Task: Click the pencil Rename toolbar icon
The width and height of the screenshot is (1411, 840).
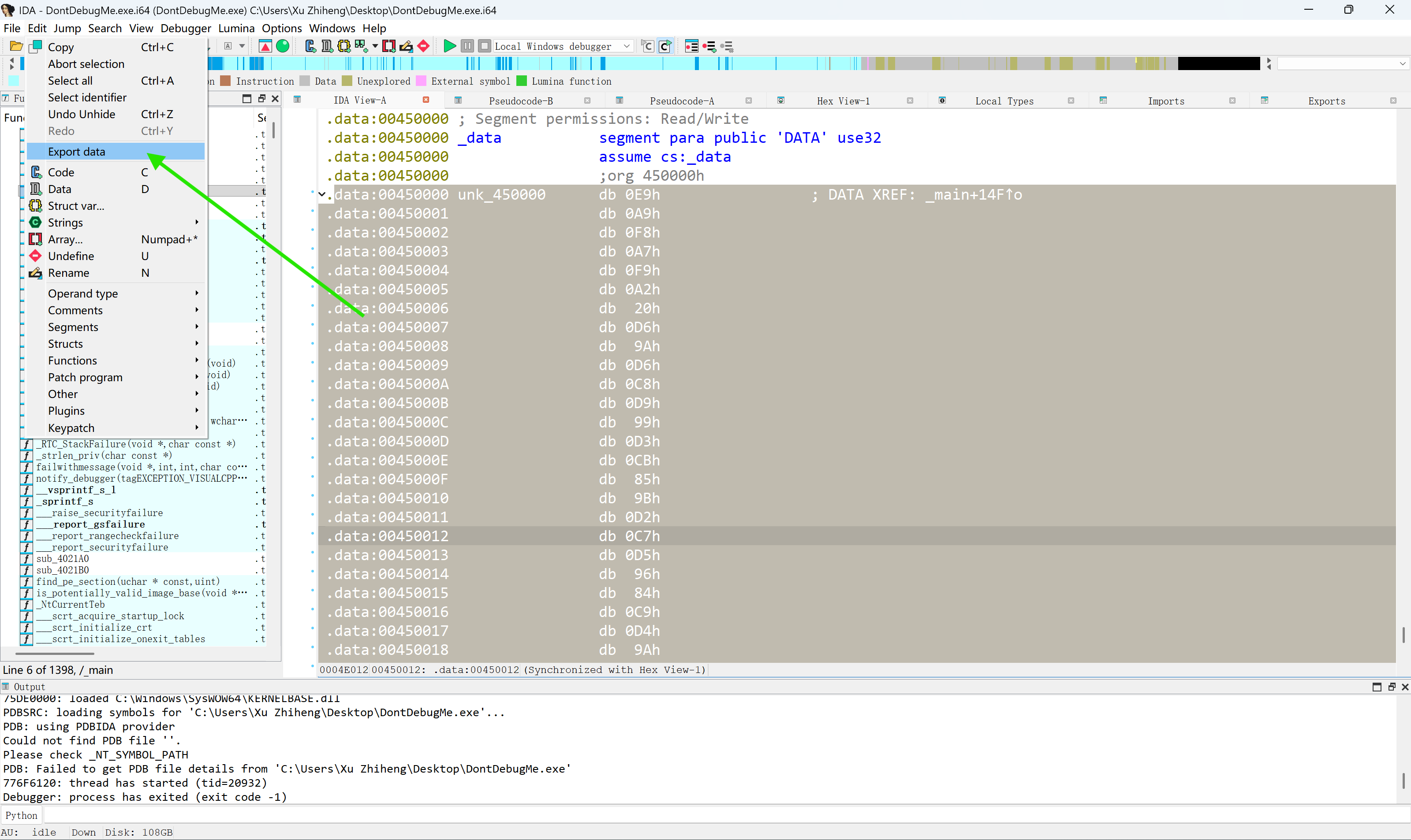Action: tap(406, 46)
